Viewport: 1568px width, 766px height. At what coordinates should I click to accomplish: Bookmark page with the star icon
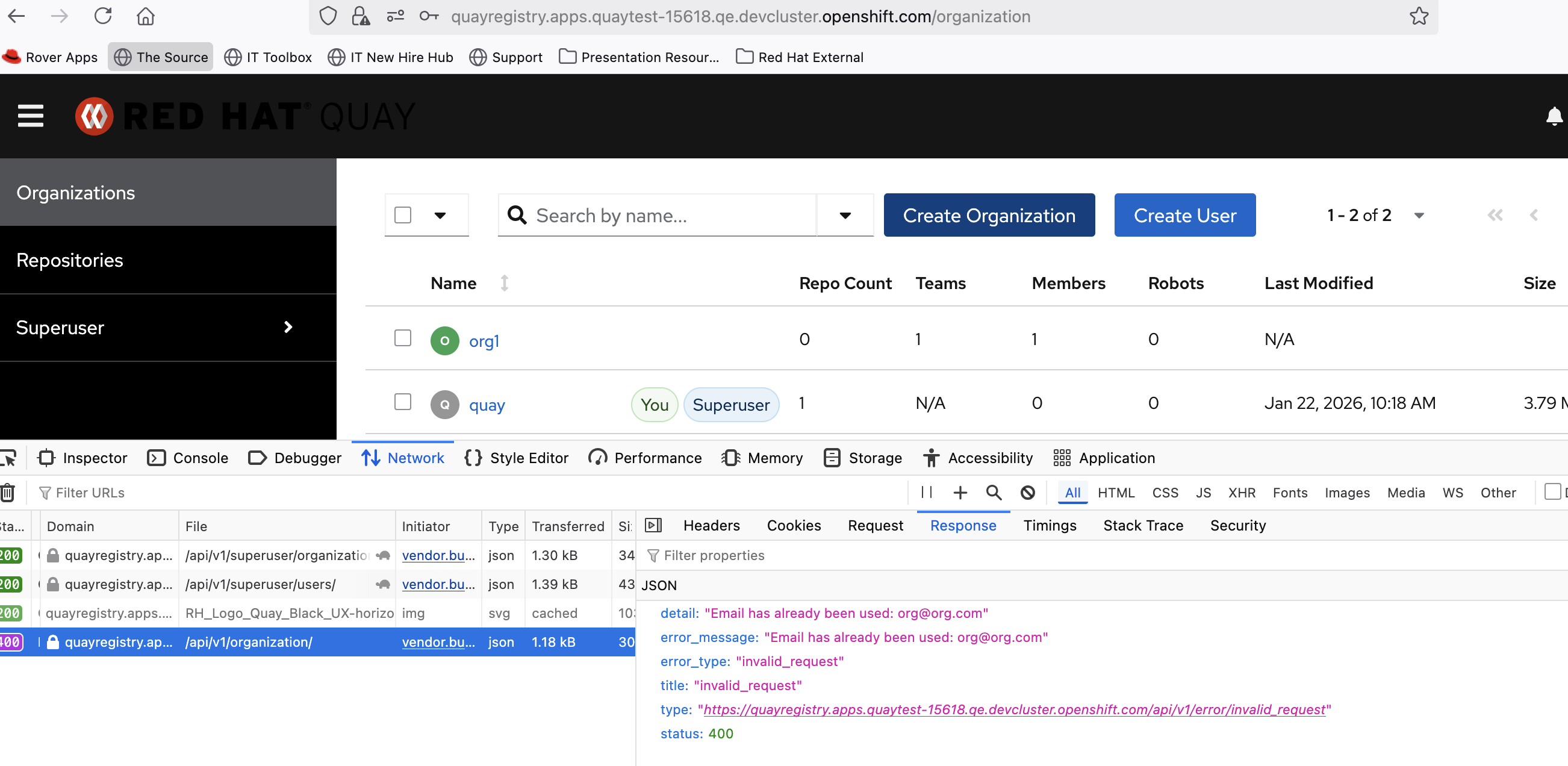[x=1418, y=16]
